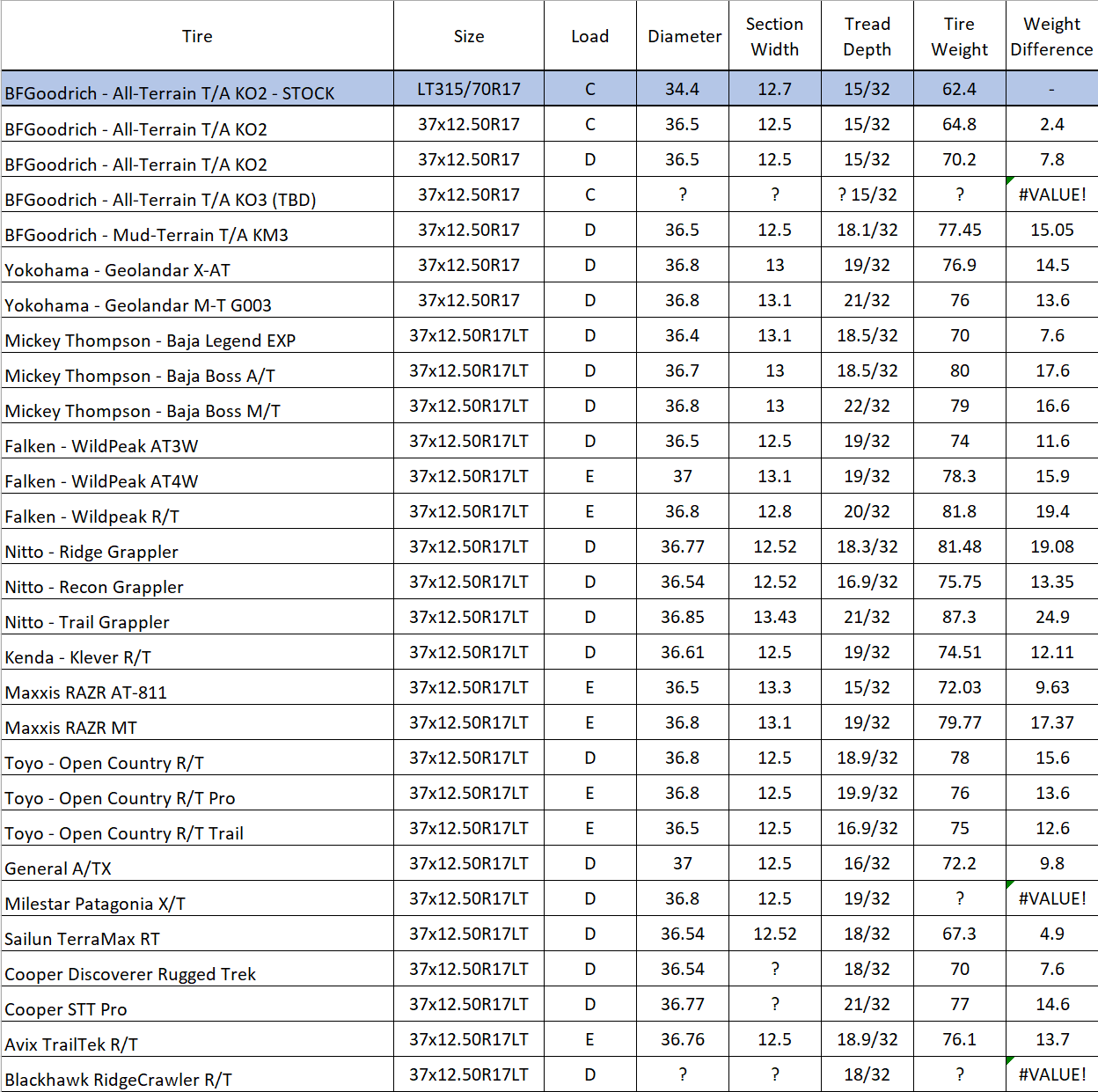The height and width of the screenshot is (1092, 1098).
Task: Select the Falken WildPeak AT4W cell
Action: [197, 476]
